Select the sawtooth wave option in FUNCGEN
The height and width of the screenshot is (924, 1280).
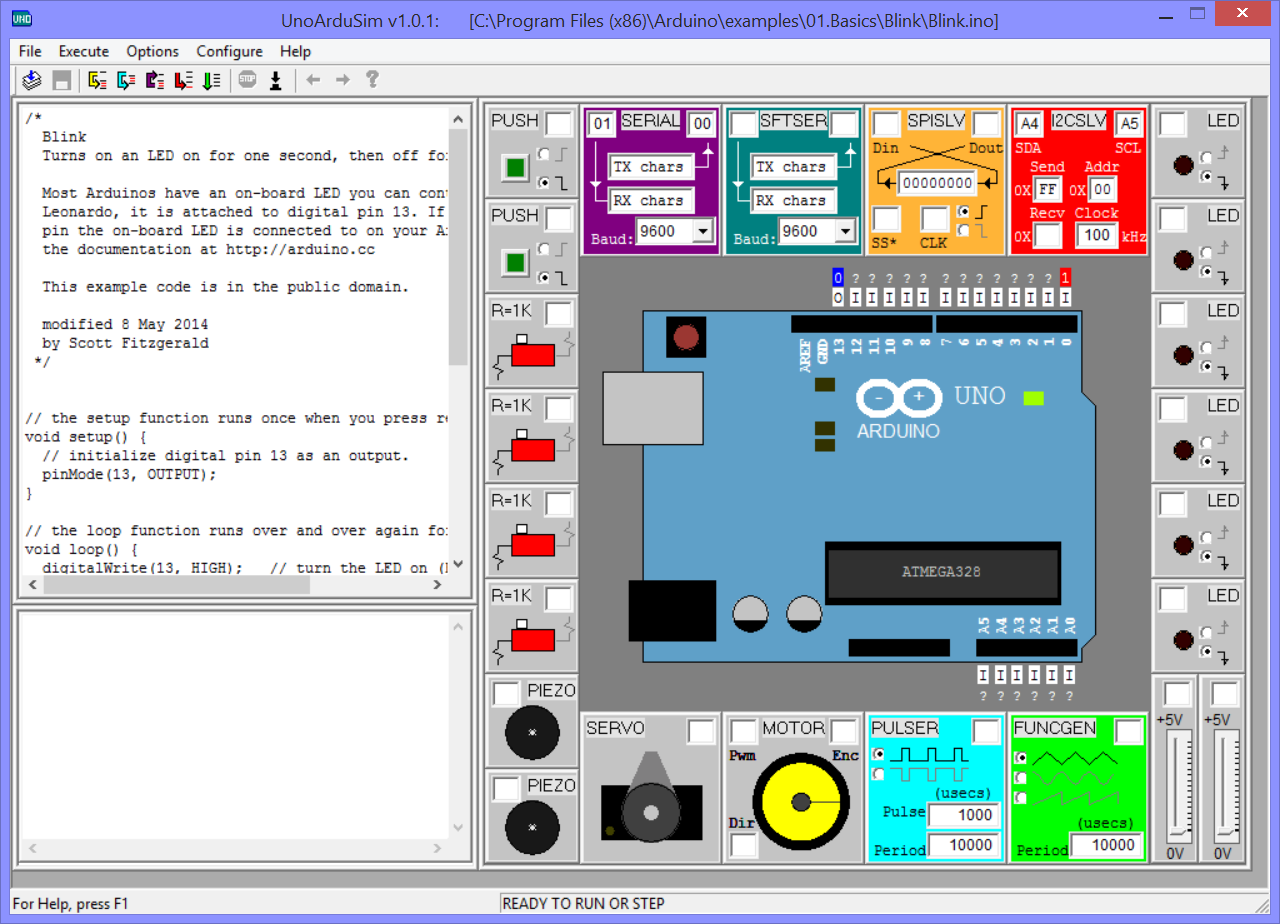[1021, 796]
